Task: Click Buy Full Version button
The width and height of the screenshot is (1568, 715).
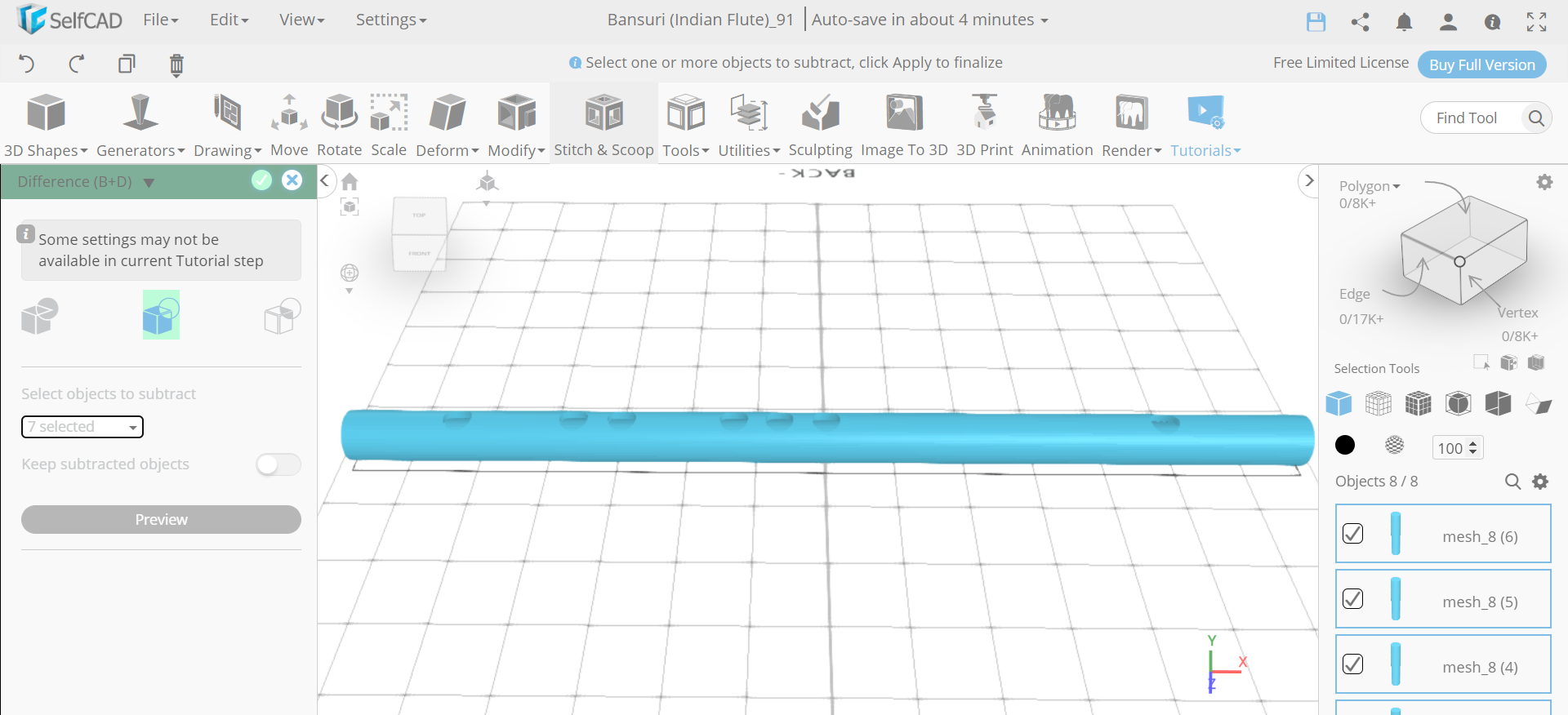Action: tap(1481, 64)
